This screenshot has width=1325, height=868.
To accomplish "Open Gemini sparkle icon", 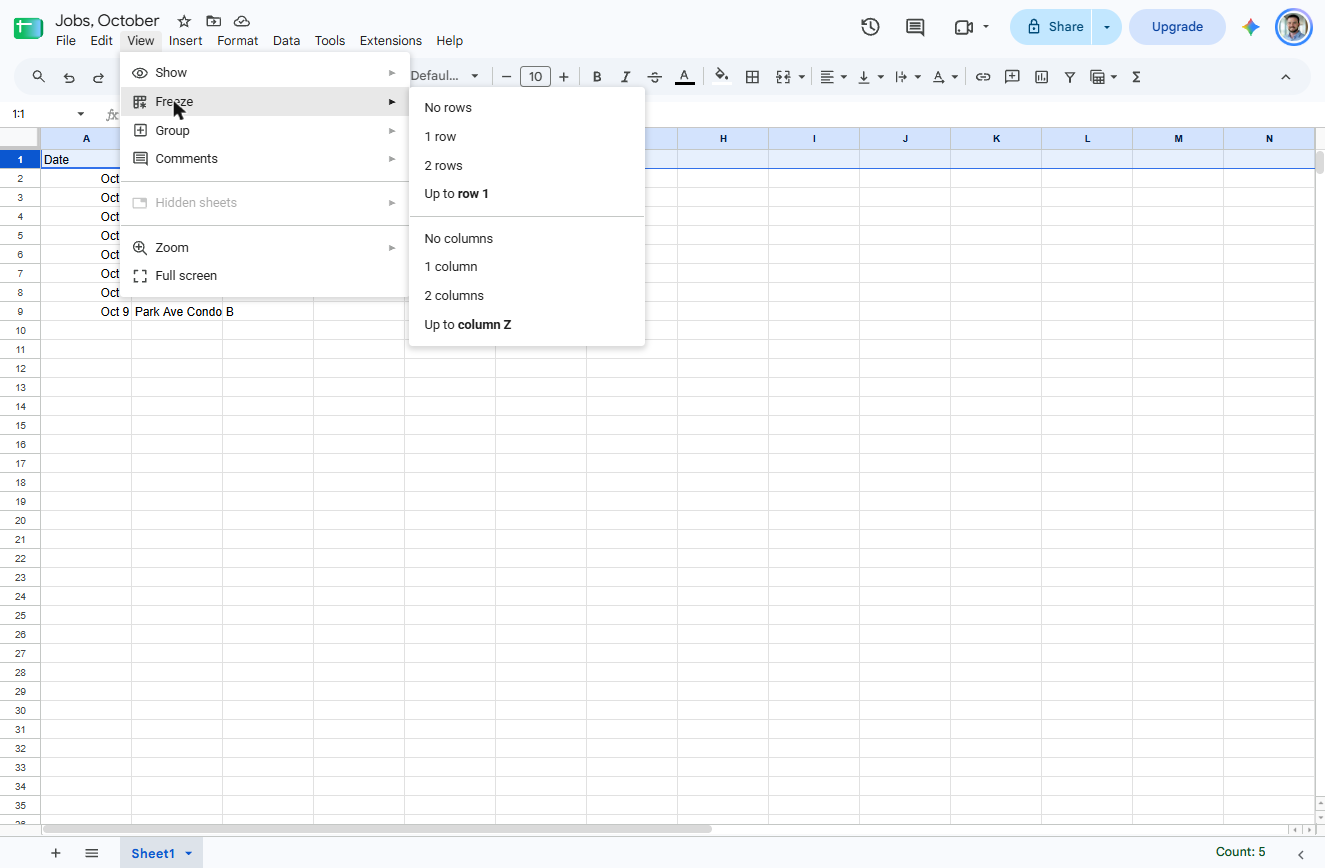I will 1250,27.
